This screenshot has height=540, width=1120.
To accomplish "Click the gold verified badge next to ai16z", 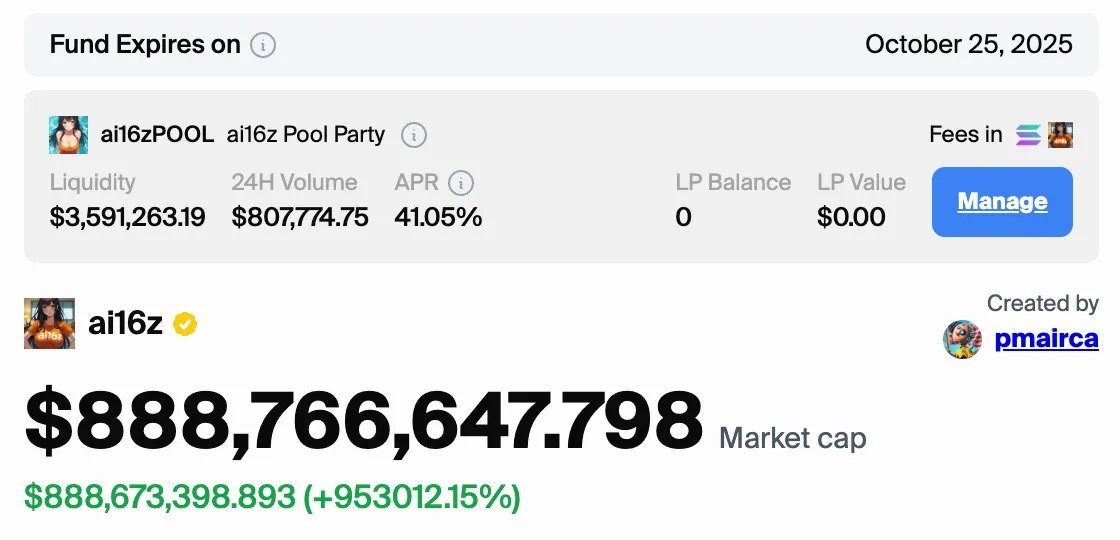I will 185,324.
